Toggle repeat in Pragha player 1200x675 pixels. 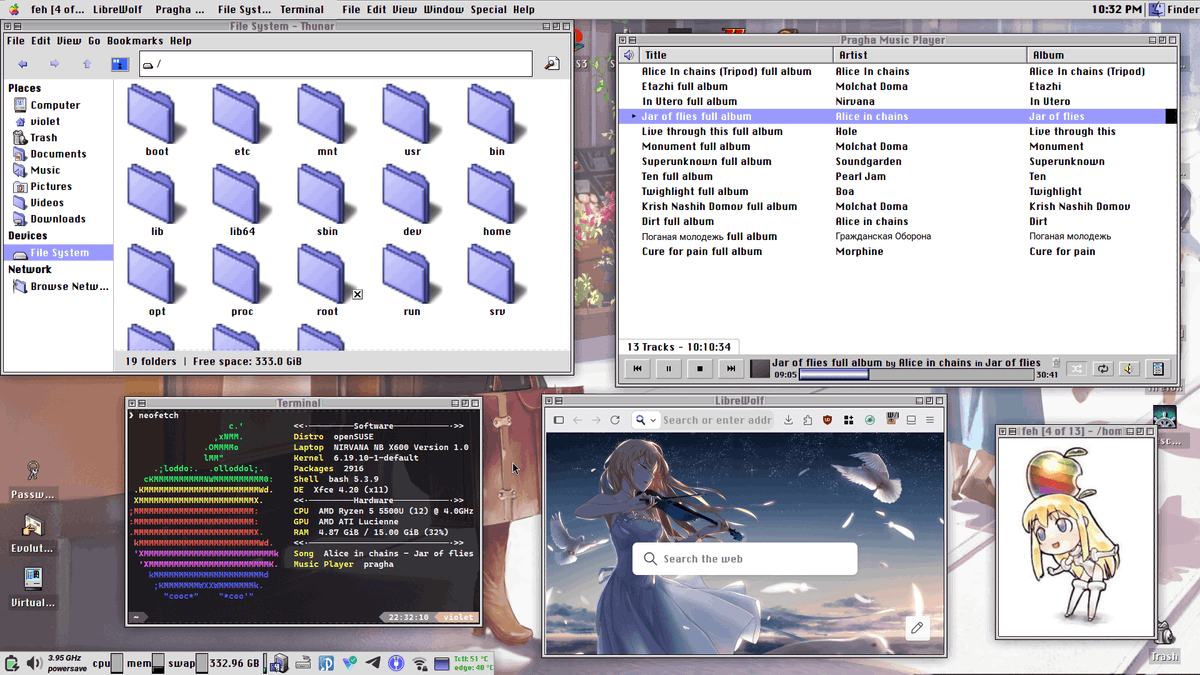(1103, 368)
